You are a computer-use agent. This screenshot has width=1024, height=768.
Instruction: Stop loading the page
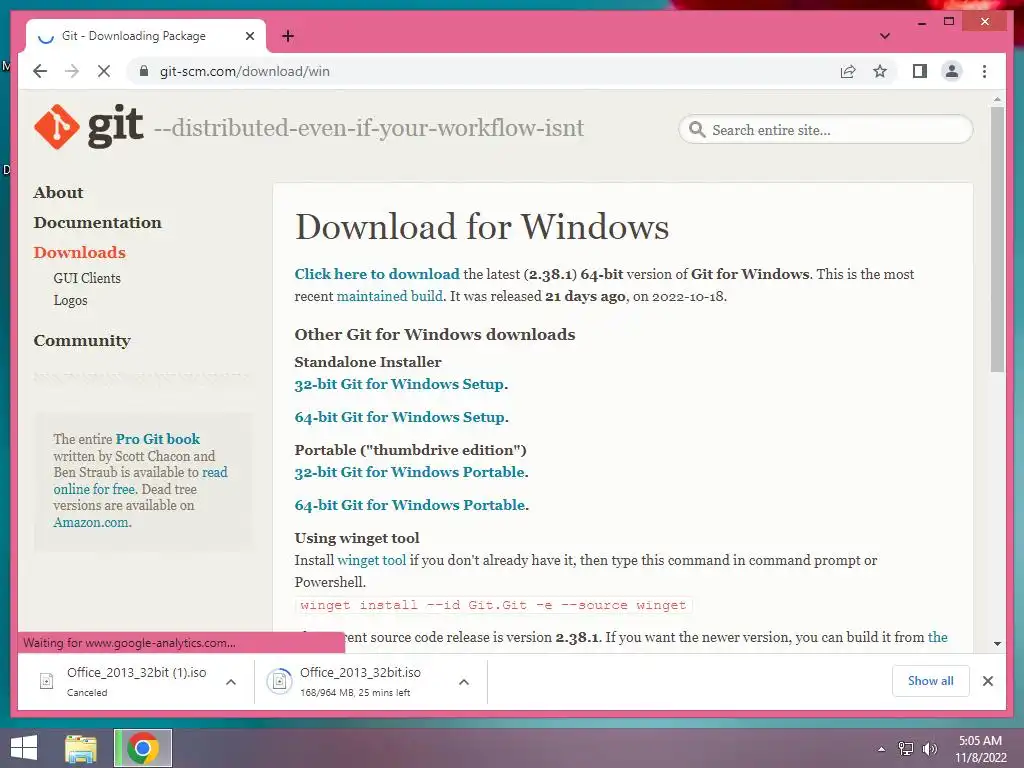[104, 71]
